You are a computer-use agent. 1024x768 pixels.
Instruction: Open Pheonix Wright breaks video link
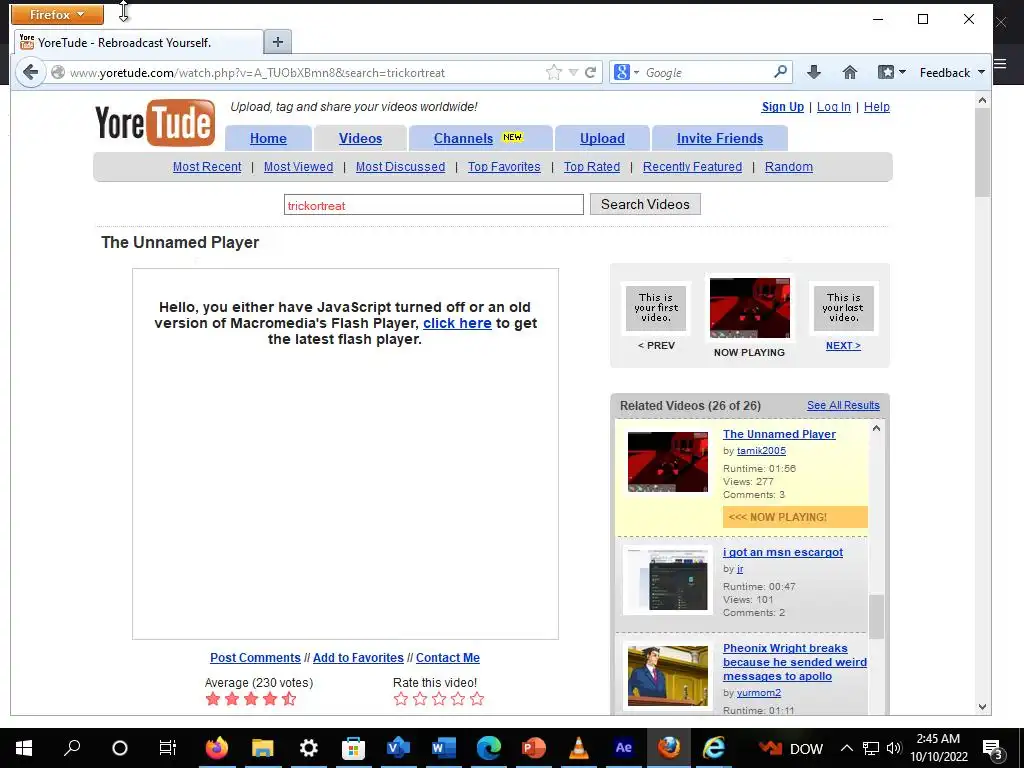[795, 662]
